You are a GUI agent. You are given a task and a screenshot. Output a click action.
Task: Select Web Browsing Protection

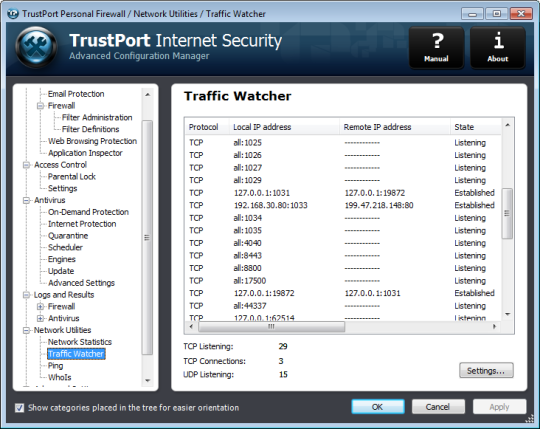[92, 141]
